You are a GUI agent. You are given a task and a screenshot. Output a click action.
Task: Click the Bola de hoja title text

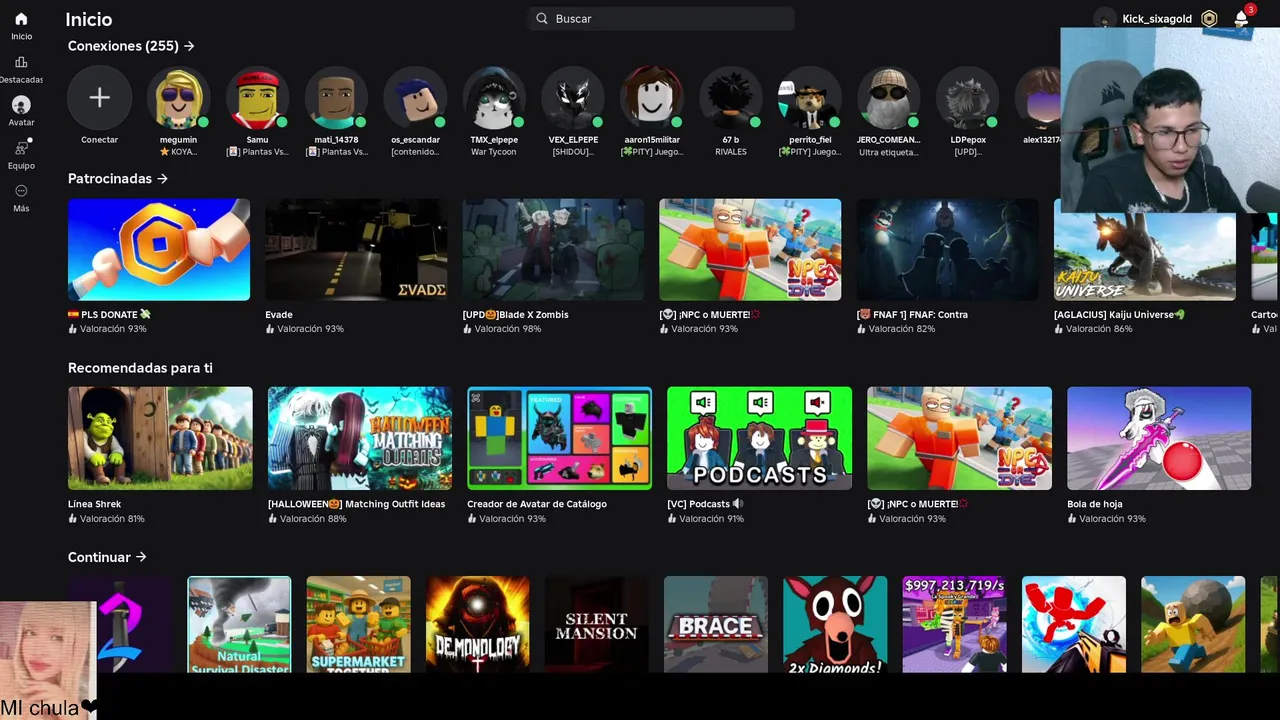[1095, 504]
